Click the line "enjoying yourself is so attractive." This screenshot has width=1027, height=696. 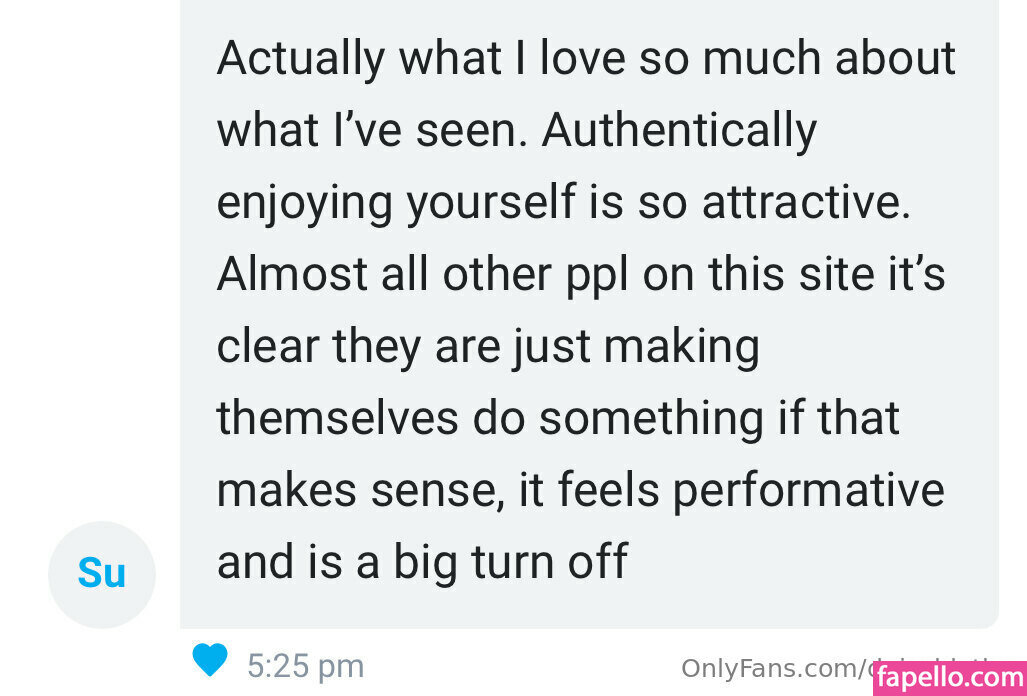click(564, 202)
